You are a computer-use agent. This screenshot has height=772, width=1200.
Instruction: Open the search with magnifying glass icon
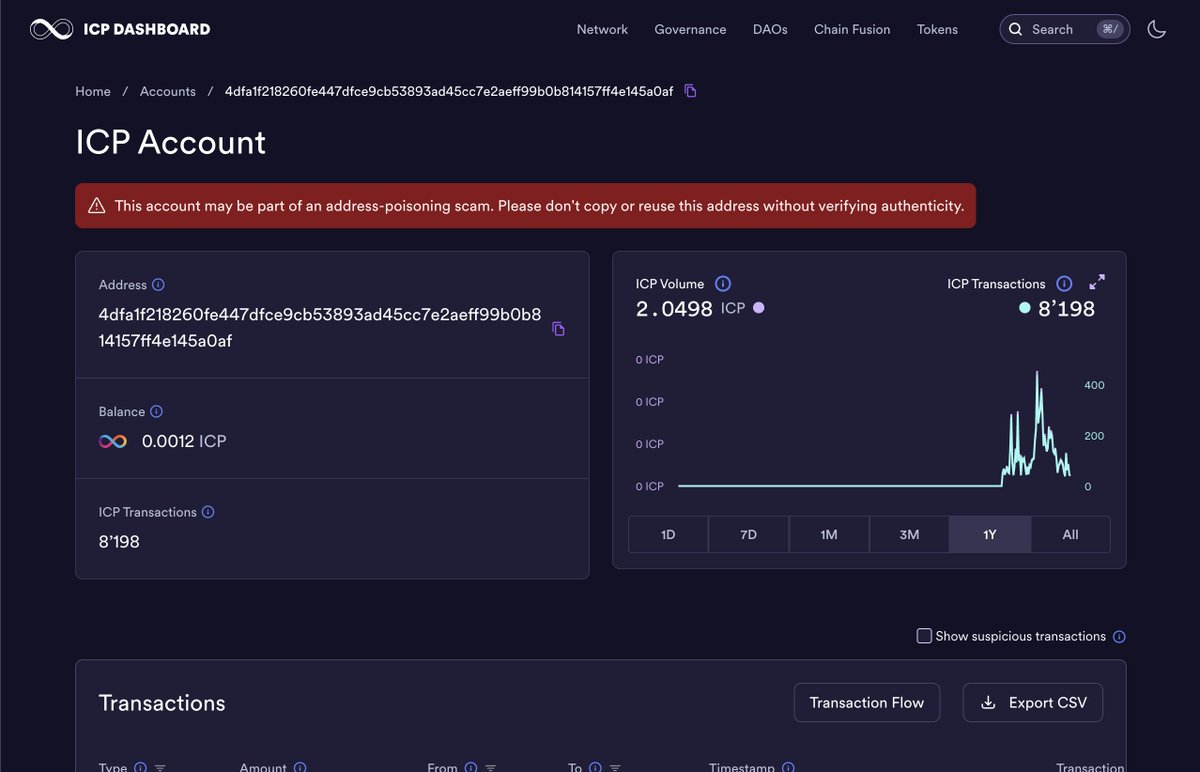[1015, 29]
